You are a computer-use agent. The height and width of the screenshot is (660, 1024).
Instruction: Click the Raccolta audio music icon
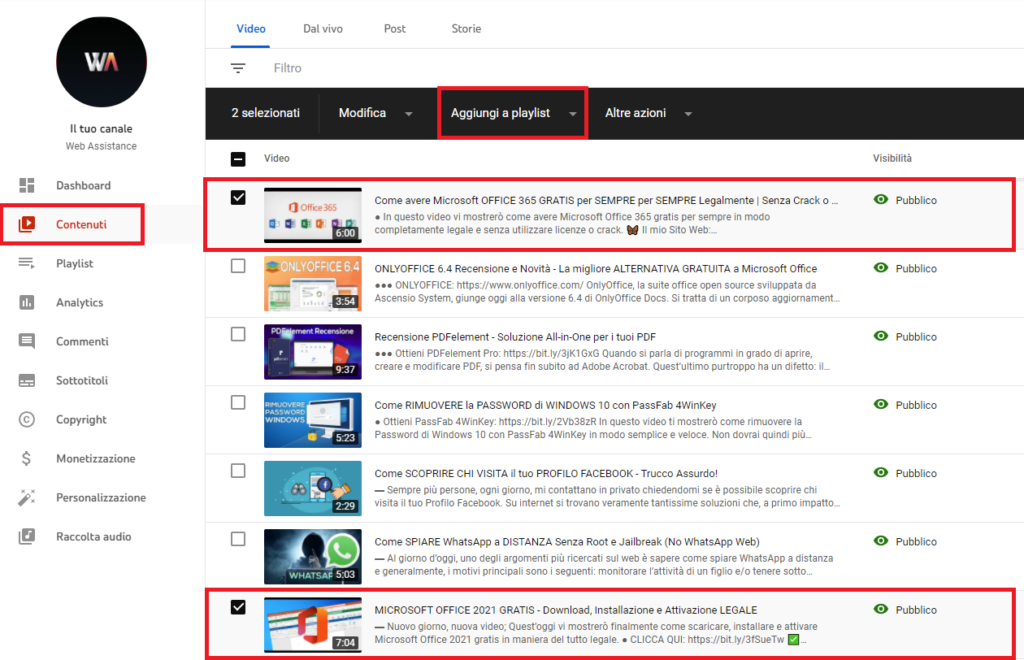point(27,537)
